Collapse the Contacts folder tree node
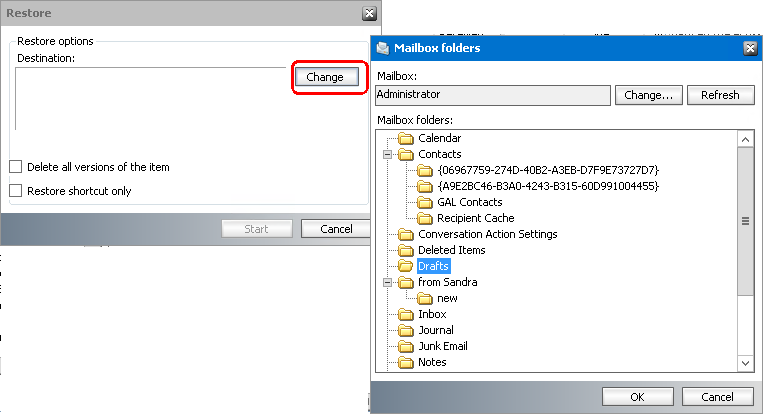 387,155
